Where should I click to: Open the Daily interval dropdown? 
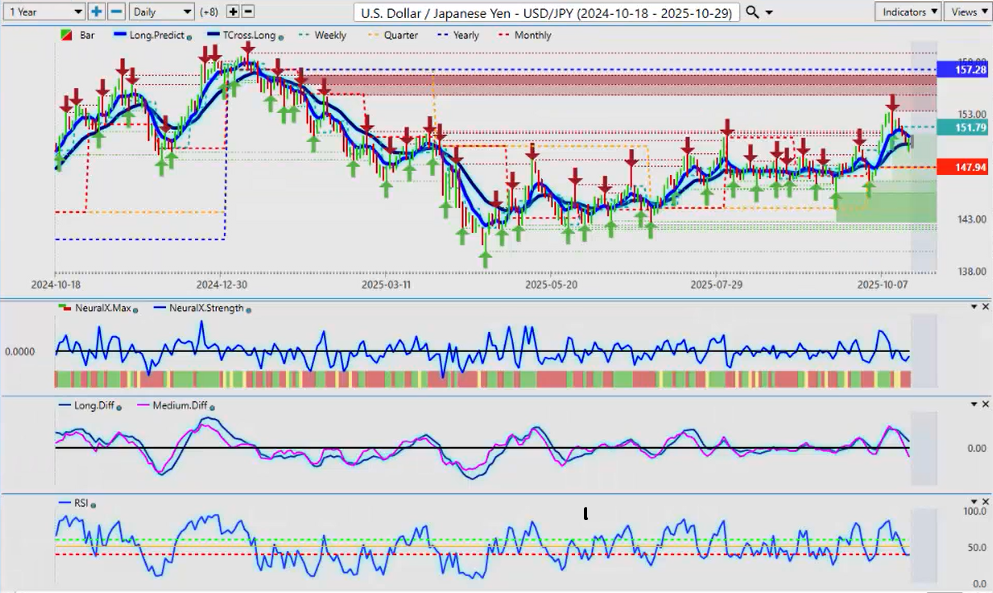click(160, 11)
